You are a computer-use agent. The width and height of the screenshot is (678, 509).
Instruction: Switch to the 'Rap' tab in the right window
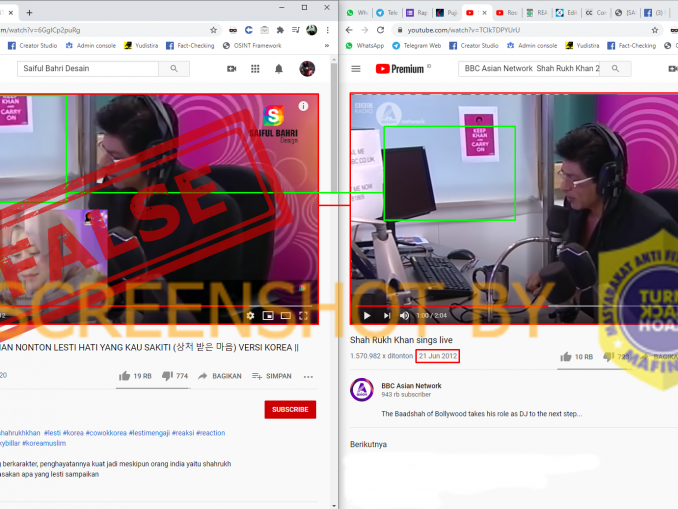click(417, 13)
